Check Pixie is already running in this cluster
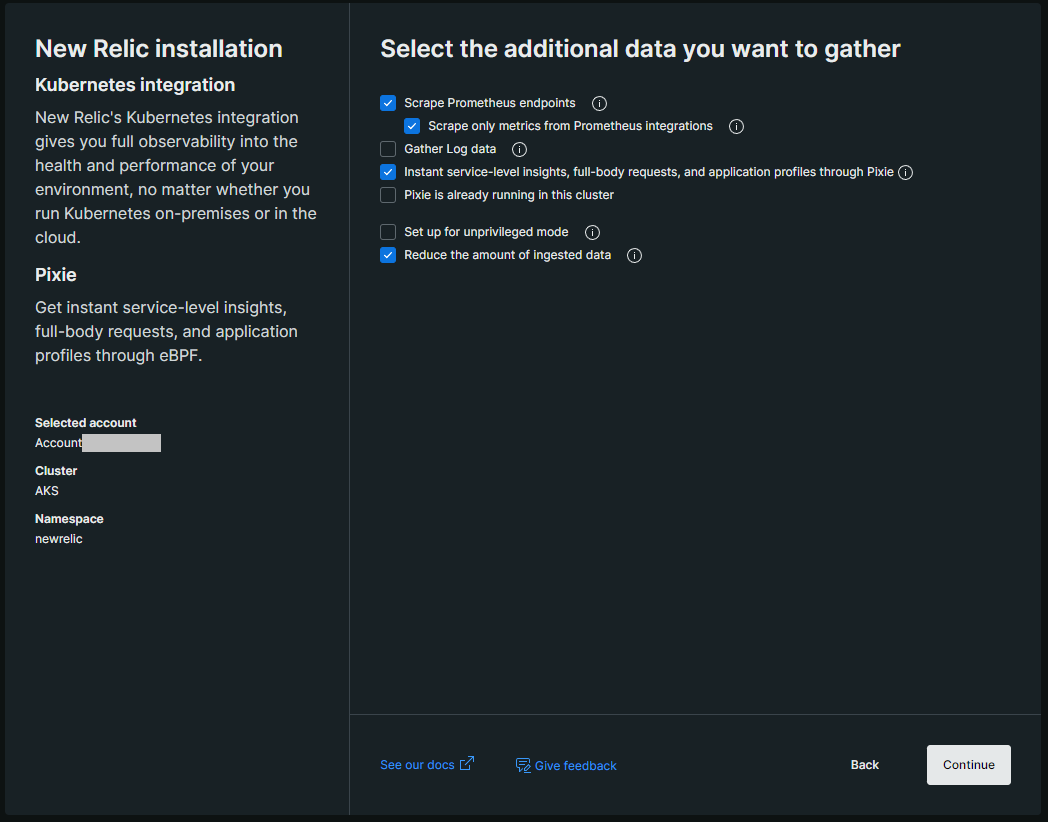 [x=388, y=195]
